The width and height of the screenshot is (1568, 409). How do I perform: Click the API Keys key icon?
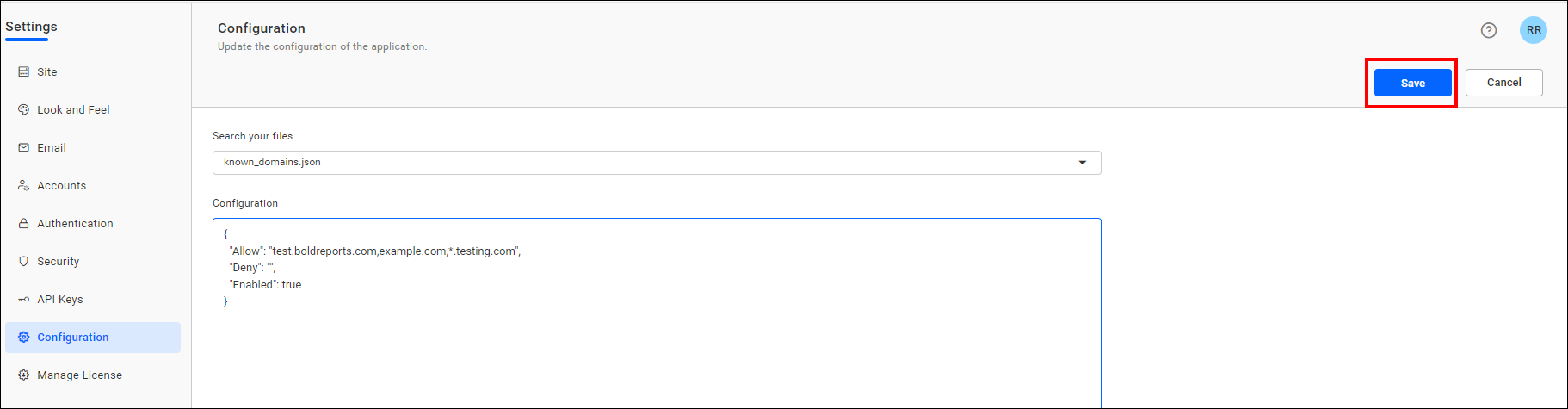(24, 300)
